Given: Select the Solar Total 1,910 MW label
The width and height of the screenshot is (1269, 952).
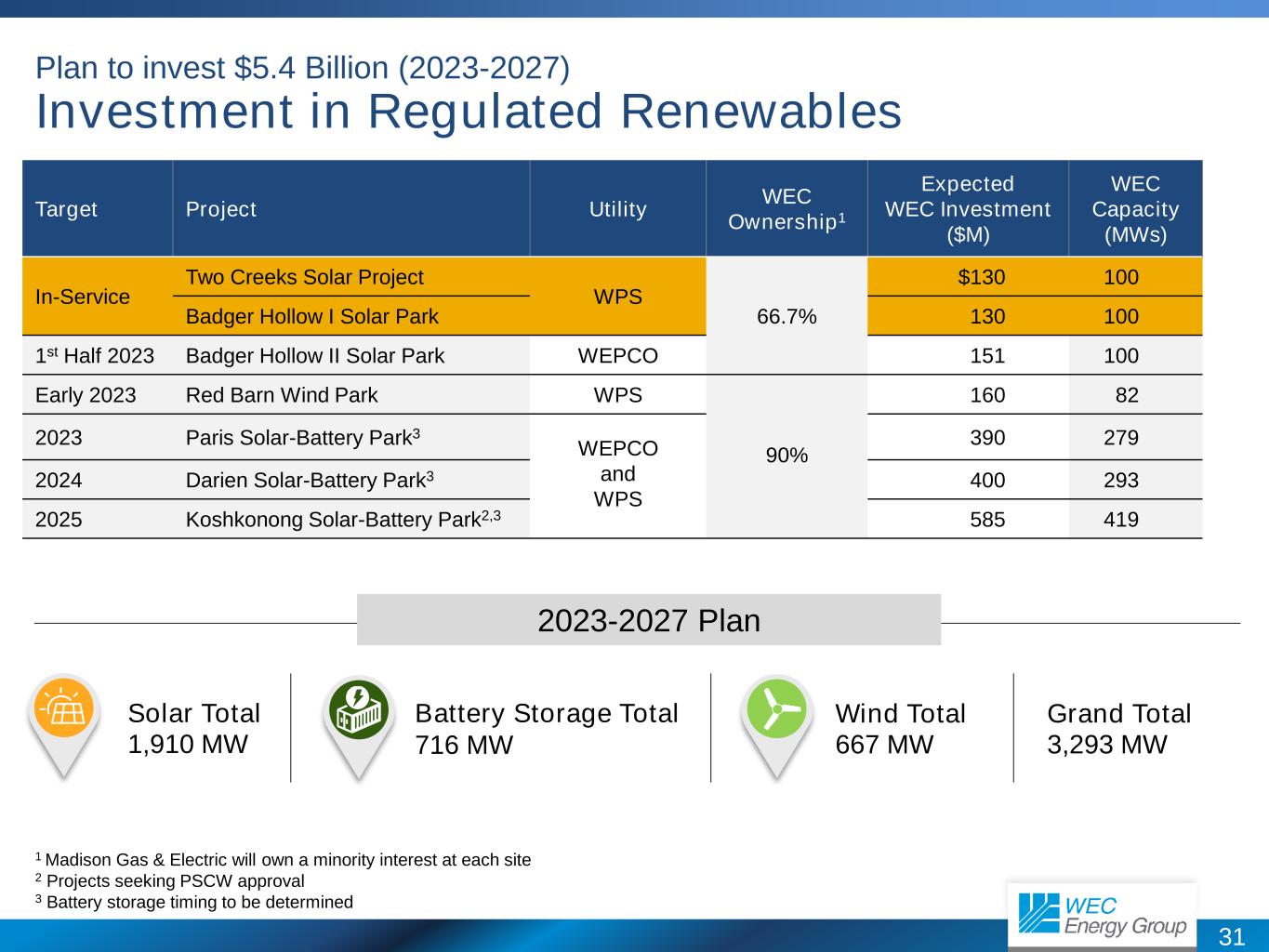Looking at the screenshot, I should click(193, 729).
